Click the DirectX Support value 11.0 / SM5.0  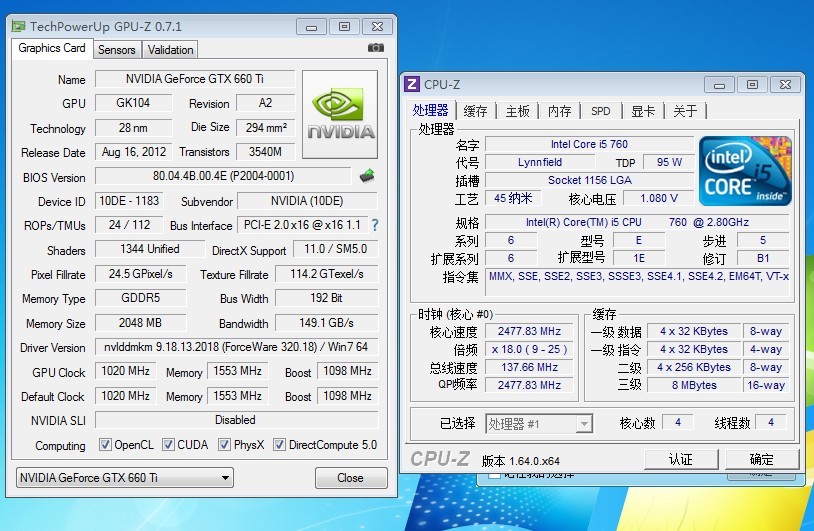coord(335,249)
